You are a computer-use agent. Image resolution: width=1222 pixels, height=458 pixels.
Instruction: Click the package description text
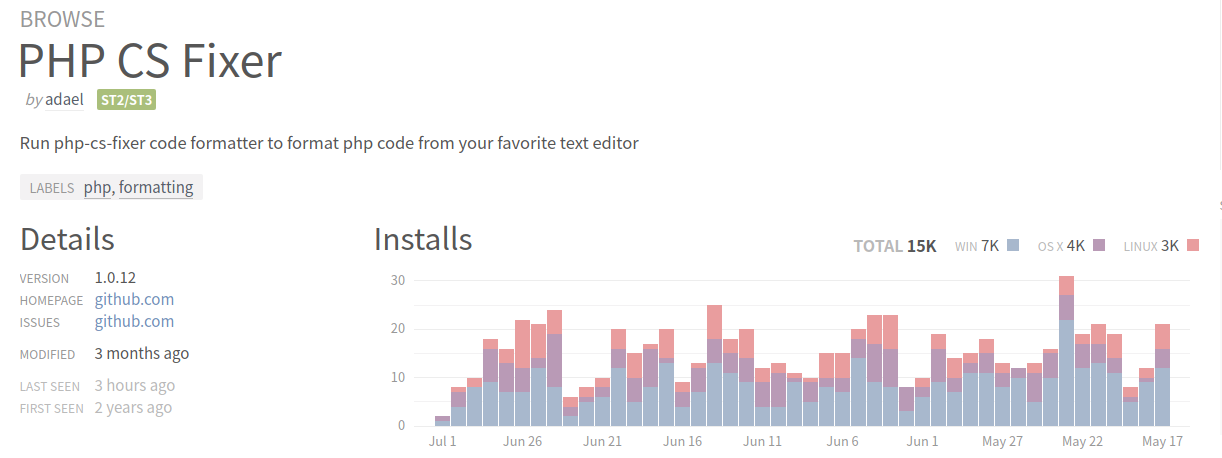click(329, 143)
